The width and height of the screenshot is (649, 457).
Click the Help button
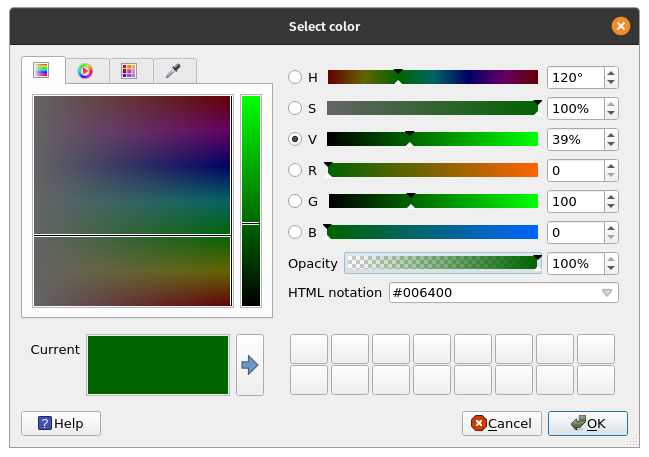click(x=61, y=423)
